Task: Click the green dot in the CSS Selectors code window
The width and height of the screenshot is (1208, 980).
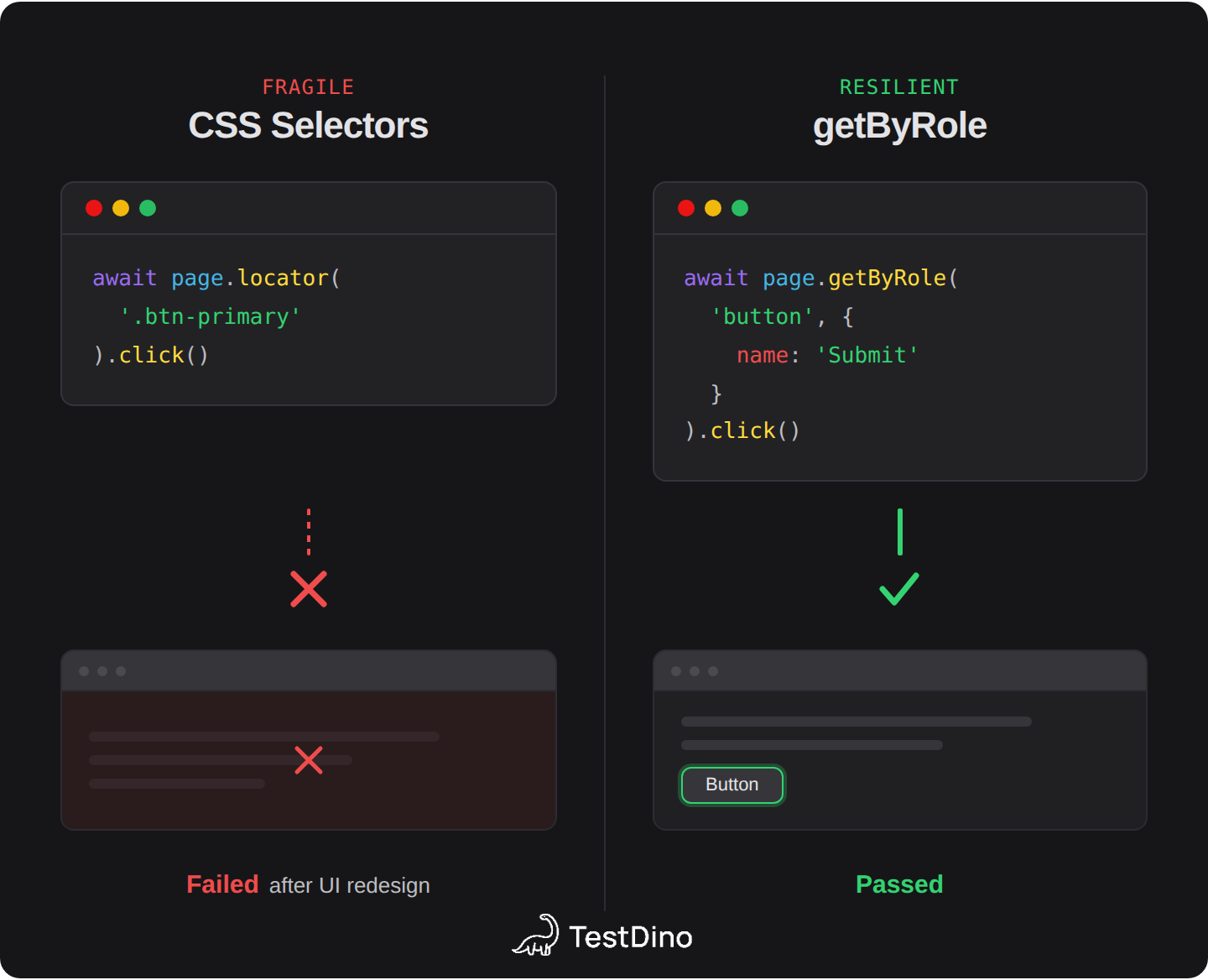Action: tap(148, 208)
